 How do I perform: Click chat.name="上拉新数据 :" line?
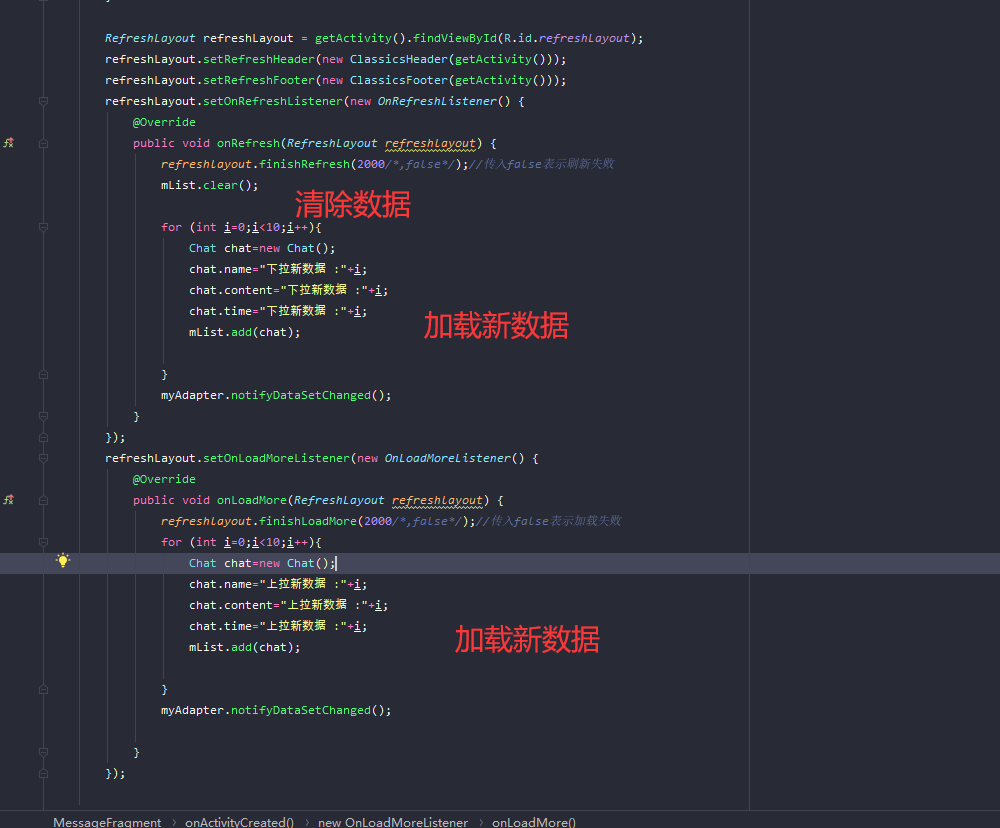[277, 584]
